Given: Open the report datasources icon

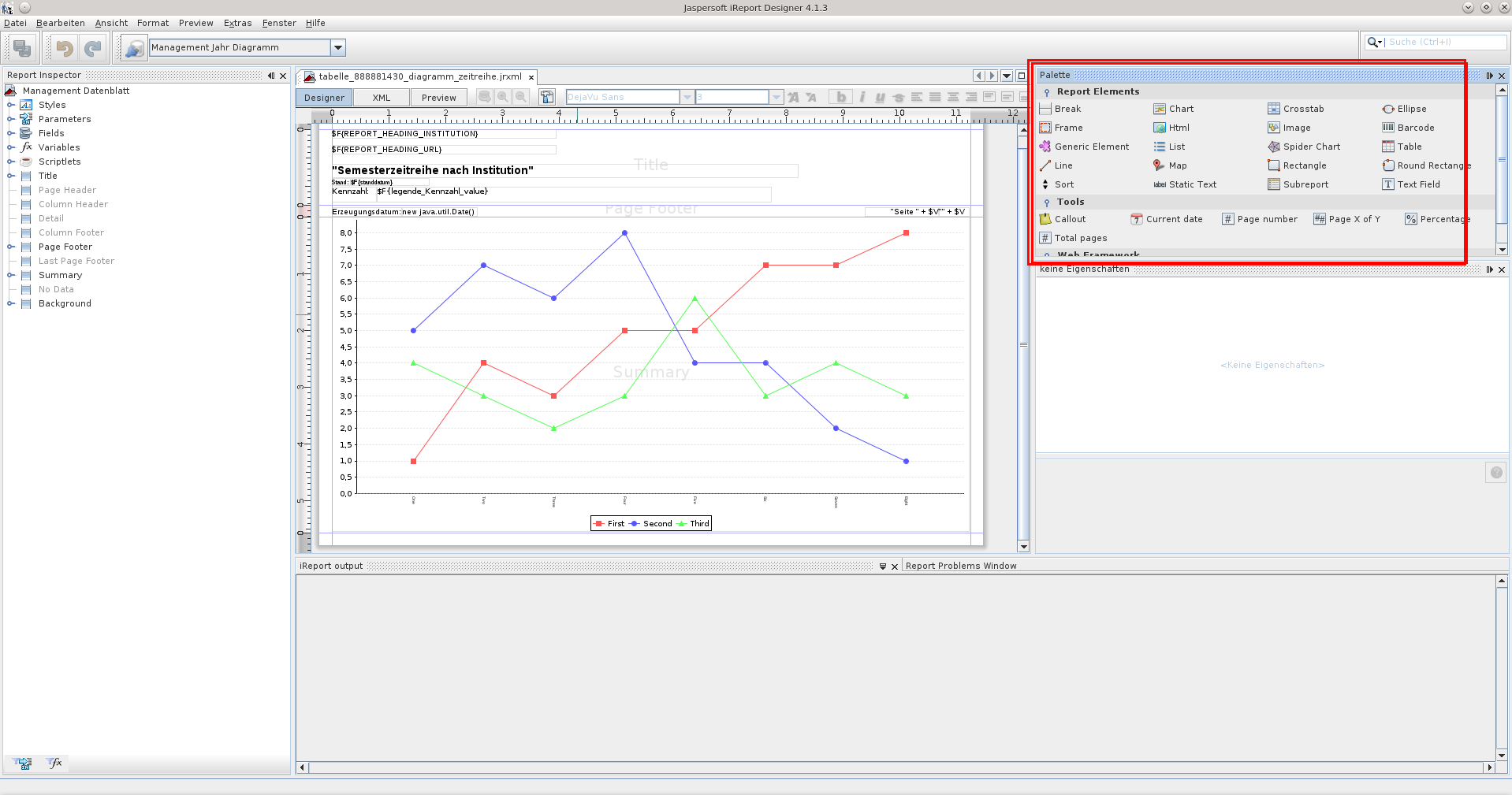Looking at the screenshot, I should pos(134,48).
